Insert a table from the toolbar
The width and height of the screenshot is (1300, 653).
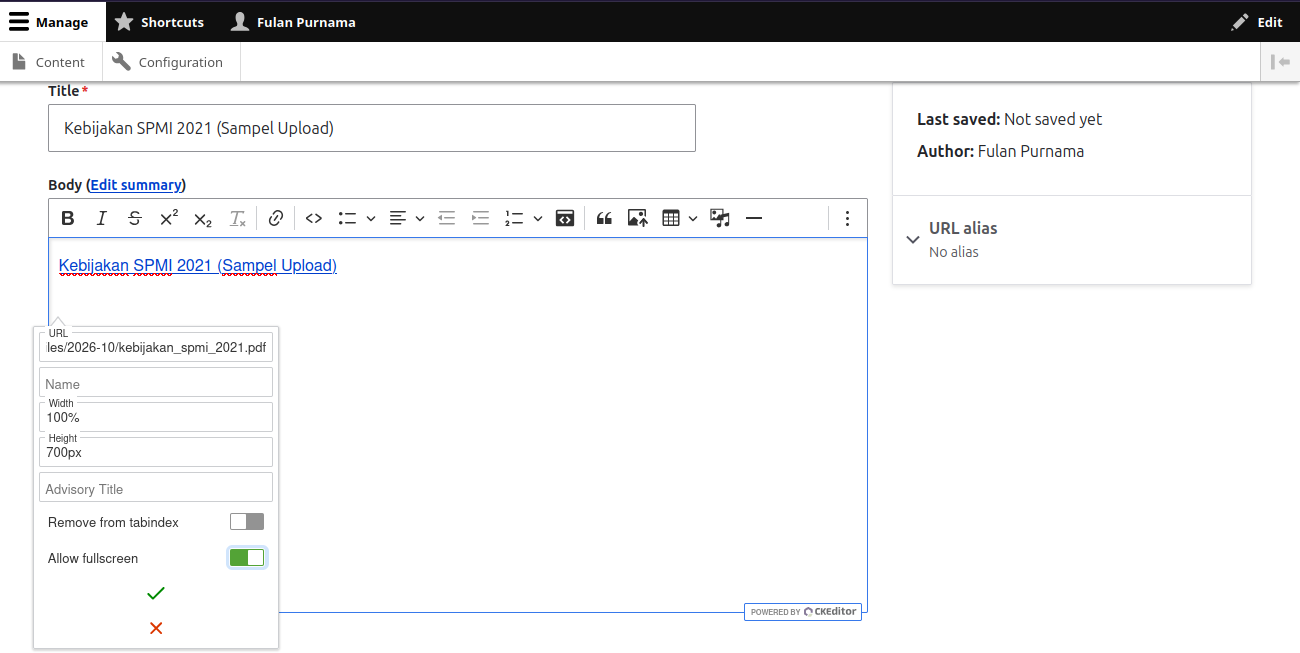point(671,218)
